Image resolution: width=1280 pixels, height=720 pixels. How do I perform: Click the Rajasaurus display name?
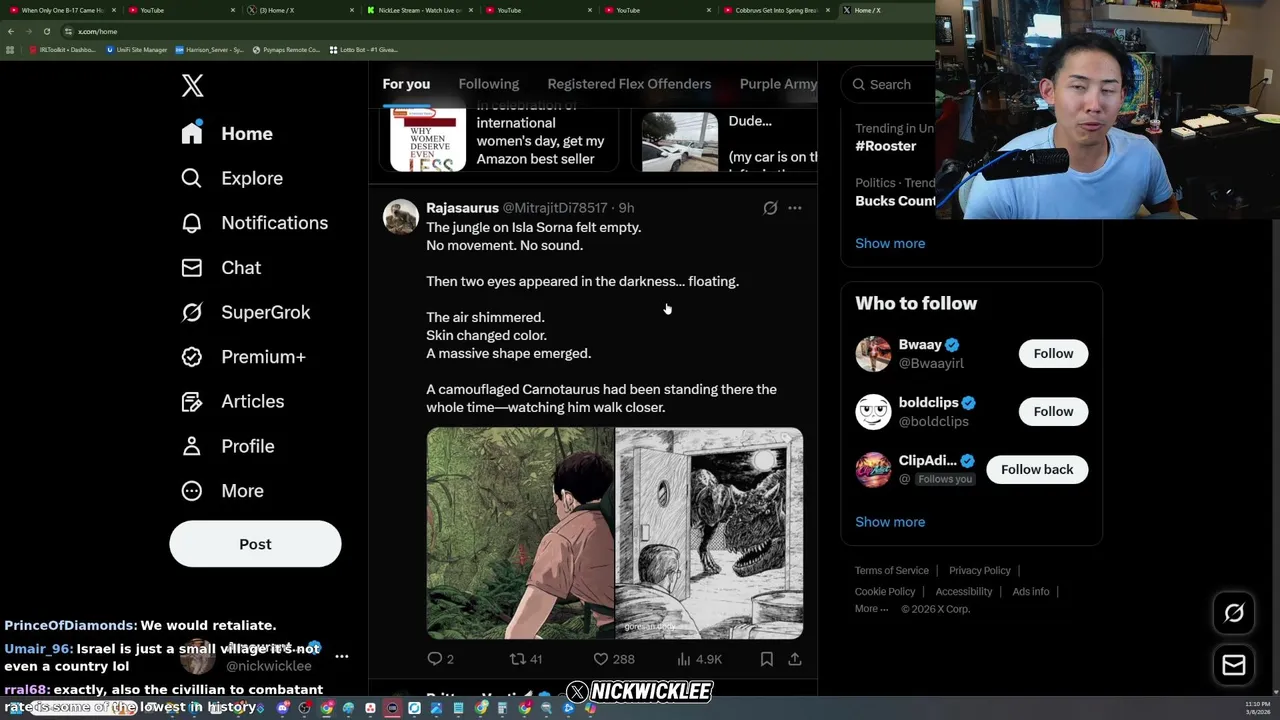[x=462, y=208]
